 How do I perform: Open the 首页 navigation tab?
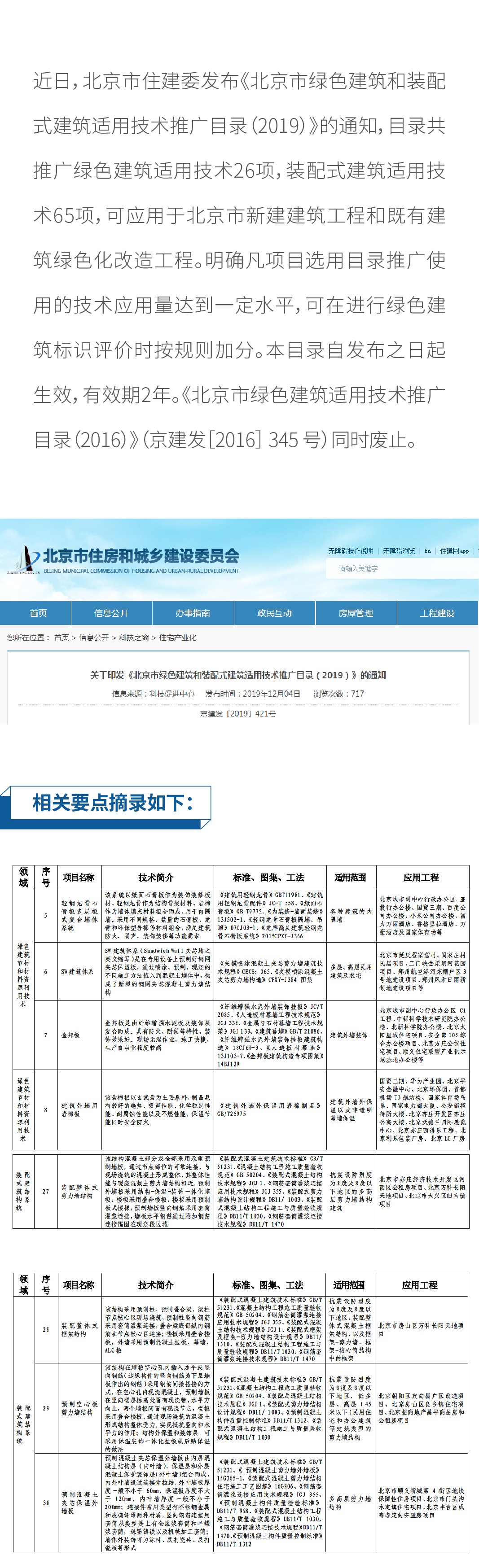tap(38, 613)
